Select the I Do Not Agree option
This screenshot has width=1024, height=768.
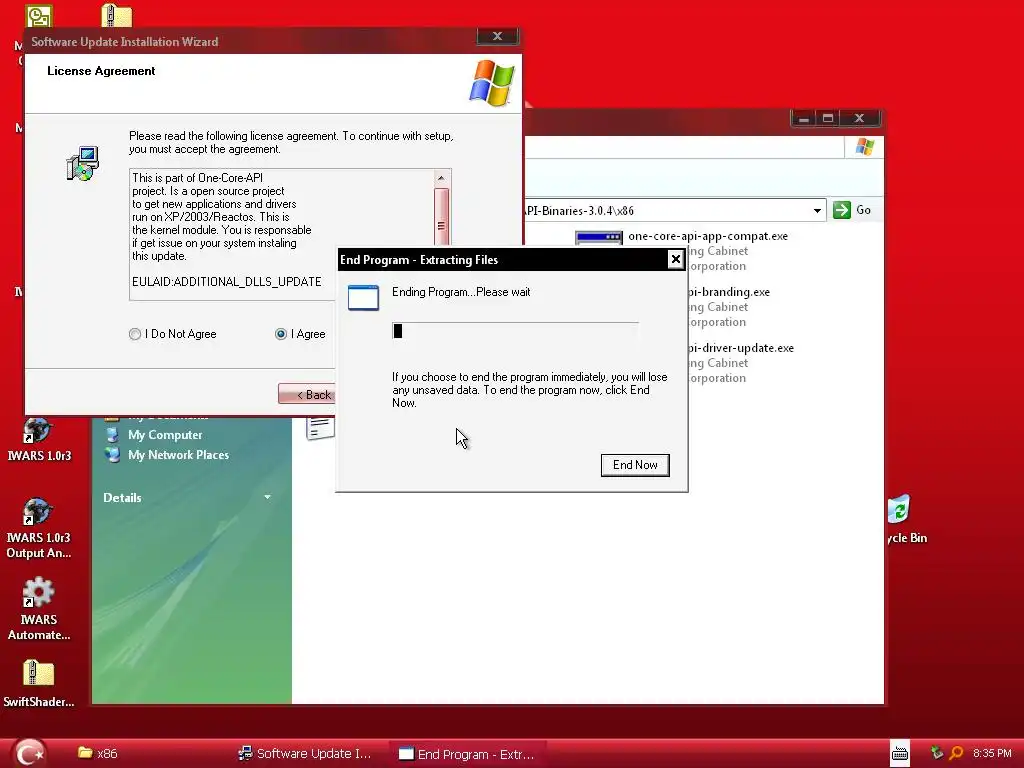[135, 334]
